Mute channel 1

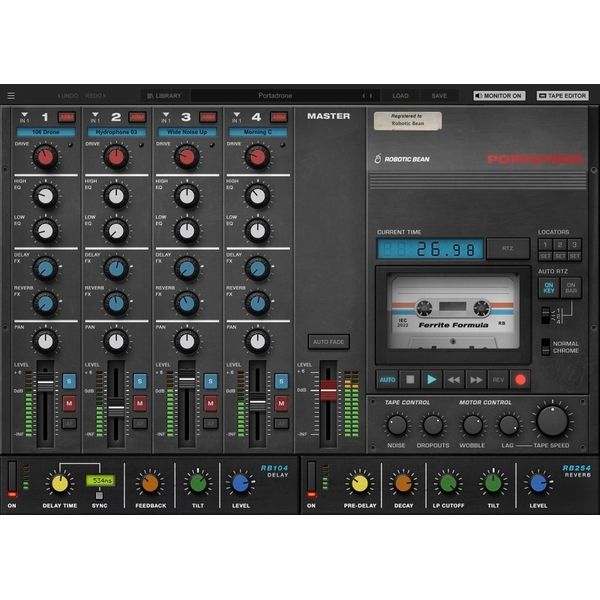tap(69, 403)
